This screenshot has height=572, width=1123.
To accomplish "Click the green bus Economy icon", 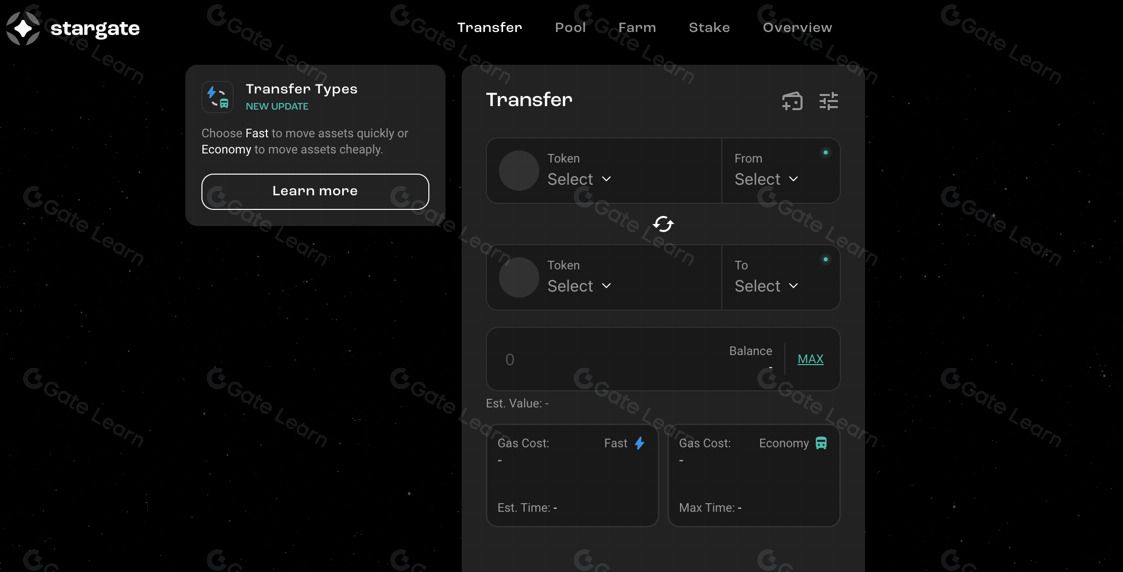I will [821, 443].
